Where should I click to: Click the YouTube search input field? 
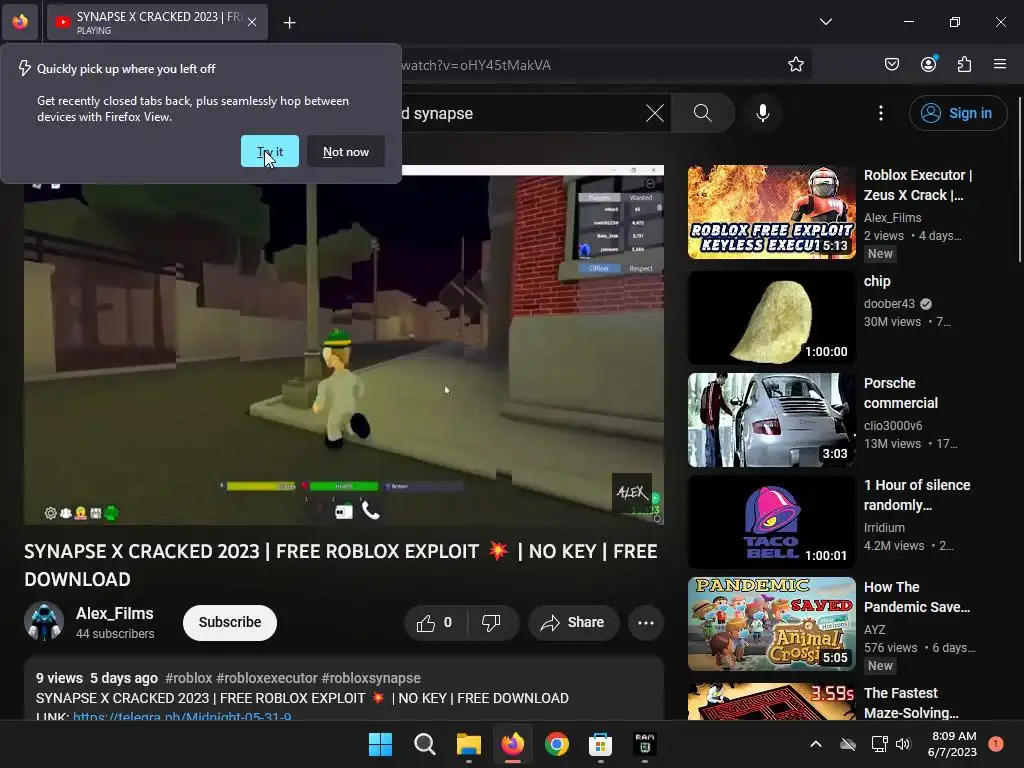point(522,113)
